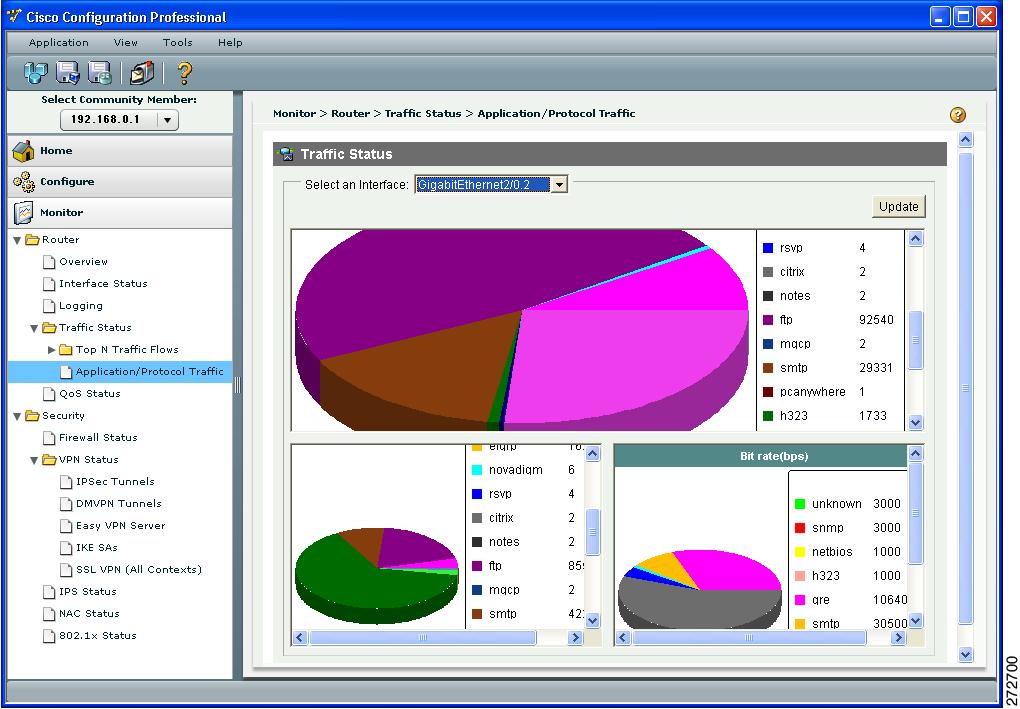1020x709 pixels.
Task: Open the Manage Community network devices icon
Action: (36, 72)
